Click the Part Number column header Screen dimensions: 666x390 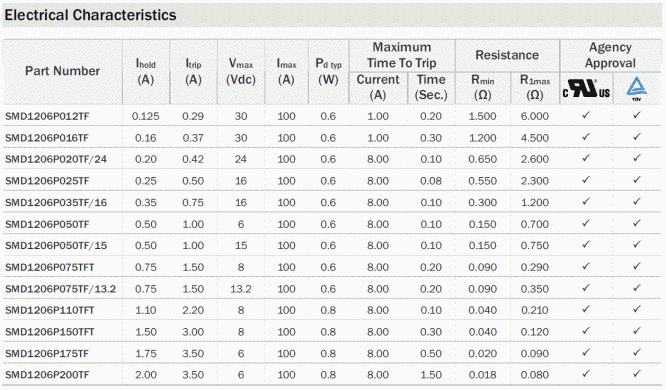click(62, 71)
